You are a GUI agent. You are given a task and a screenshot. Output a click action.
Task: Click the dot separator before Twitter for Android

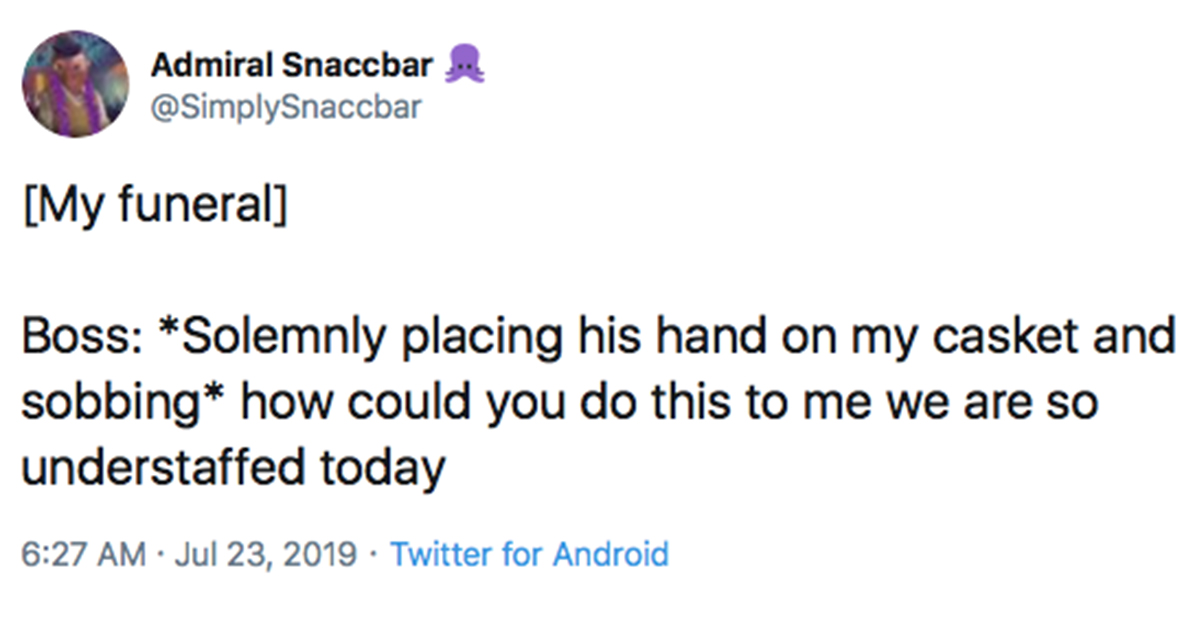372,554
